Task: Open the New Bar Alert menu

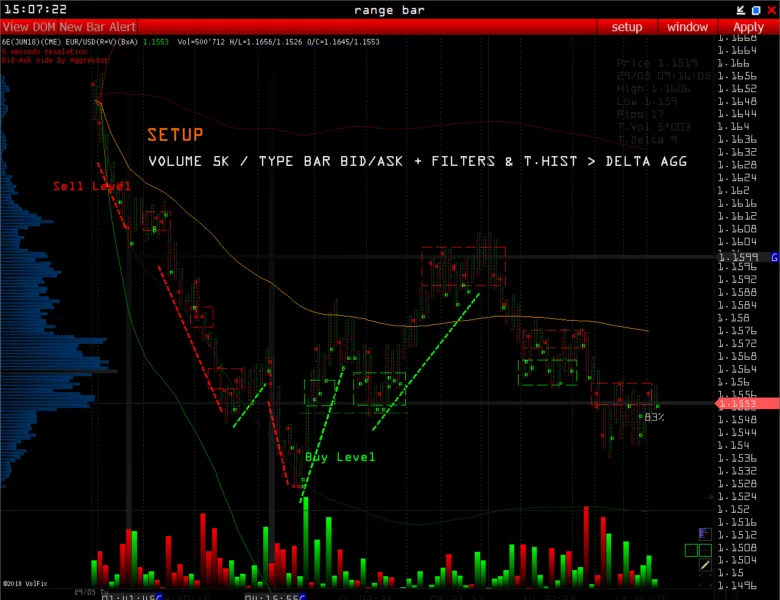Action: [x=96, y=27]
